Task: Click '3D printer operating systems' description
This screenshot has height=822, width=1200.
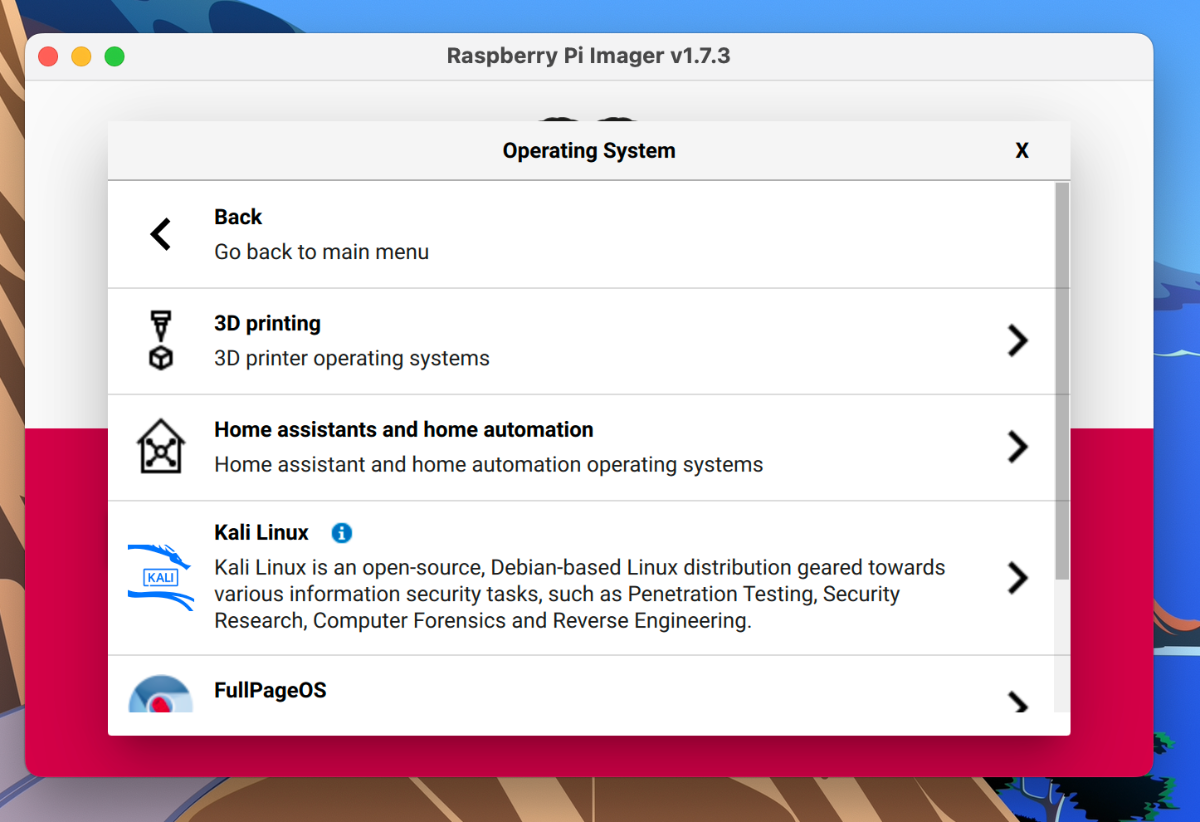Action: tap(352, 358)
